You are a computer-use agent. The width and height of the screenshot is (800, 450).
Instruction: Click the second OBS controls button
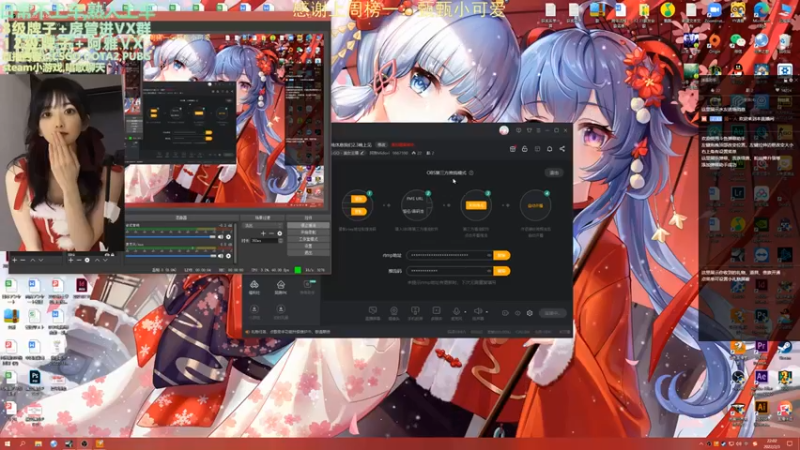pyautogui.click(x=308, y=232)
